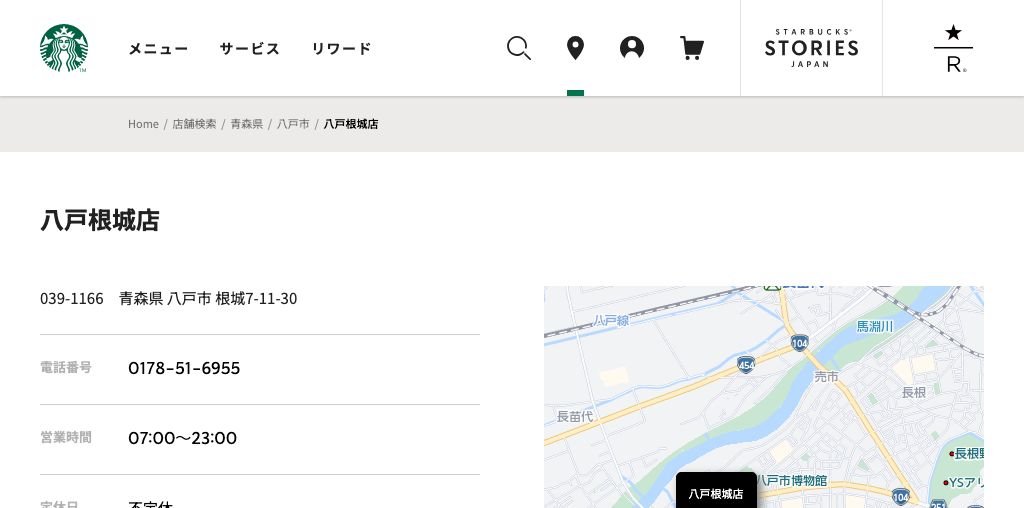The width and height of the screenshot is (1024, 508).
Task: Open the search magnifier icon
Action: (519, 48)
